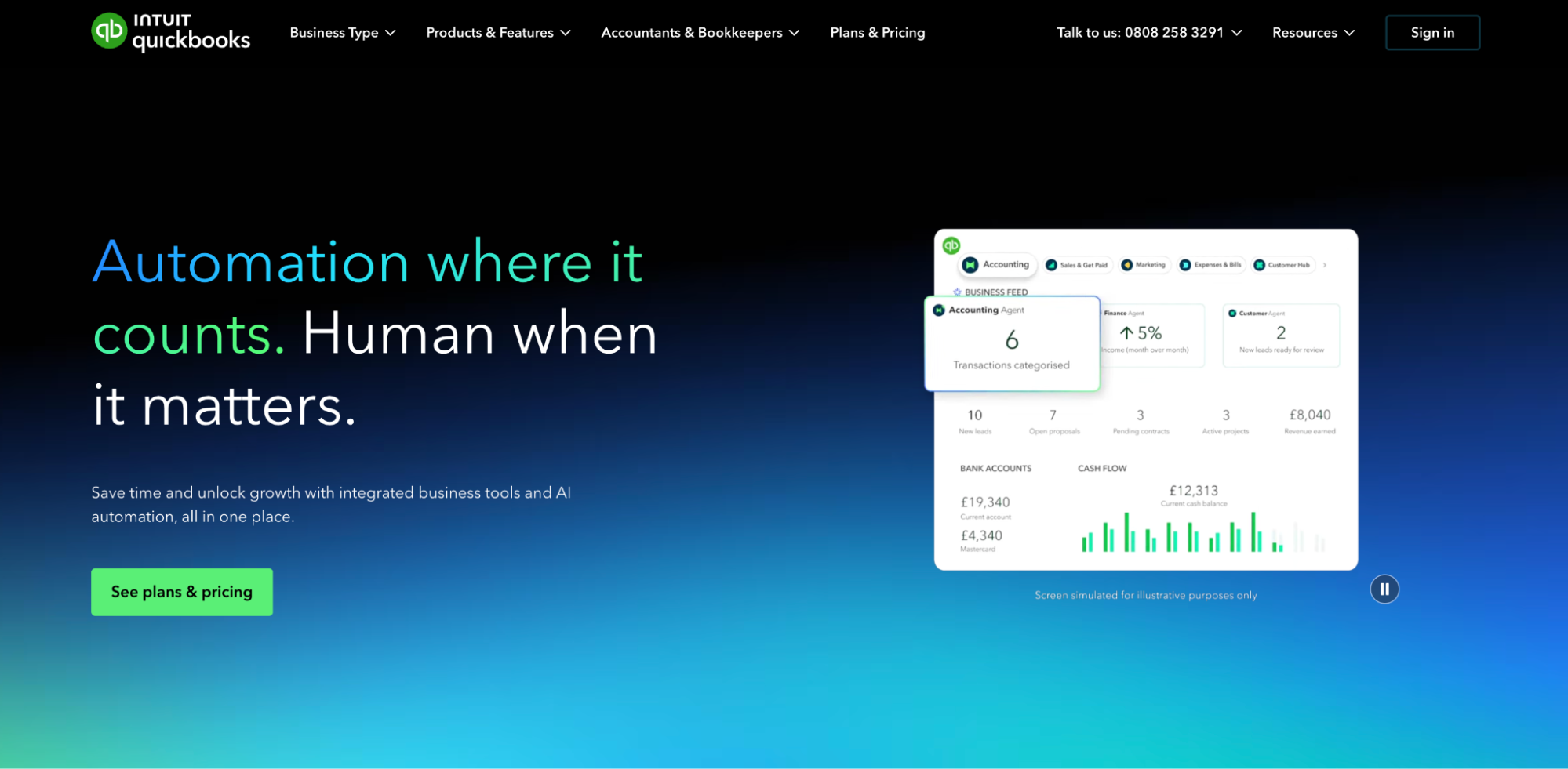1568x769 pixels.
Task: Click the Sign in button
Action: click(1432, 33)
